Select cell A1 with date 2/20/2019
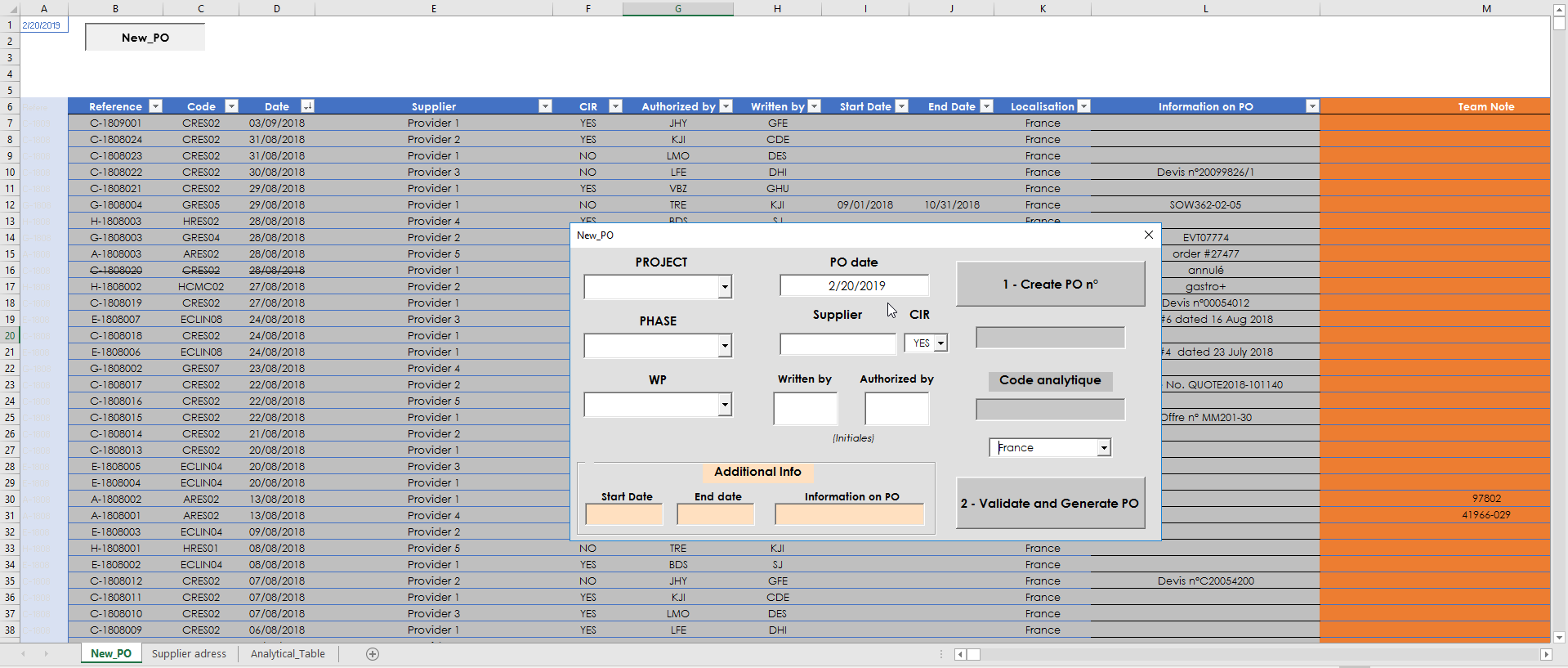Screen dimensions: 1568x668 click(43, 25)
